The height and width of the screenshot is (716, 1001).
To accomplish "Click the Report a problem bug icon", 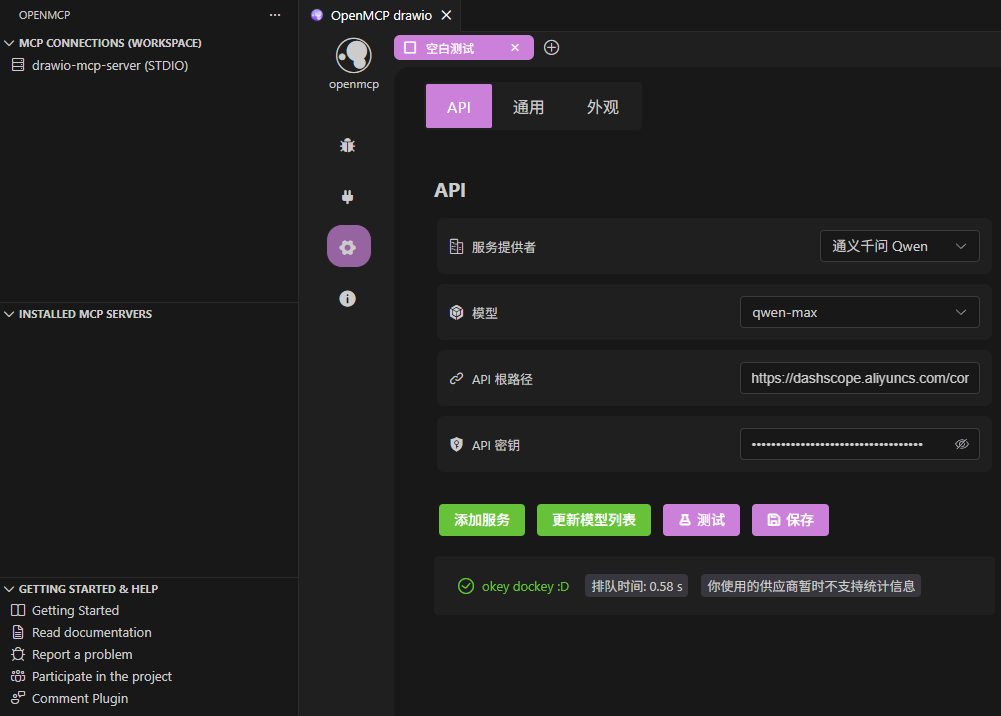I will [x=18, y=655].
